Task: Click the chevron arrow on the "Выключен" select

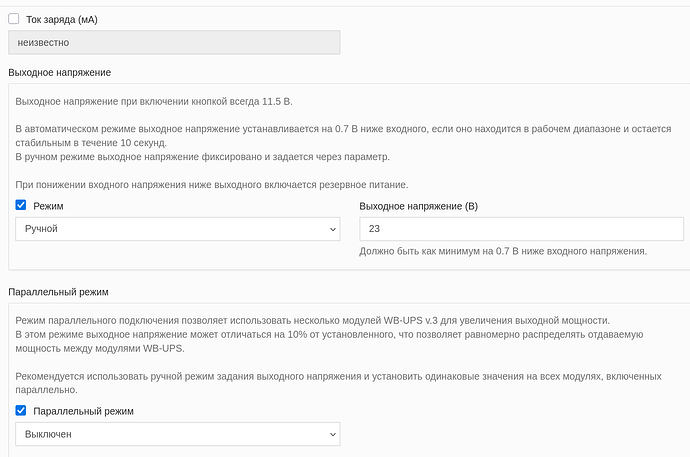Action: tap(333, 435)
